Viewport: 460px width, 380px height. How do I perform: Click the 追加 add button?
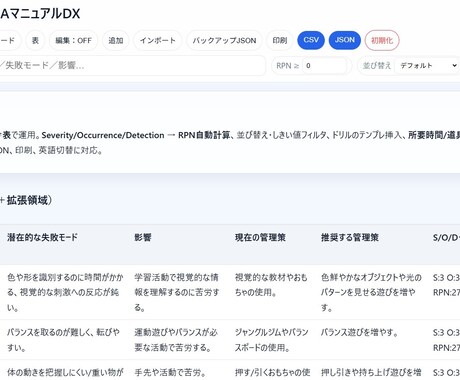point(116,40)
